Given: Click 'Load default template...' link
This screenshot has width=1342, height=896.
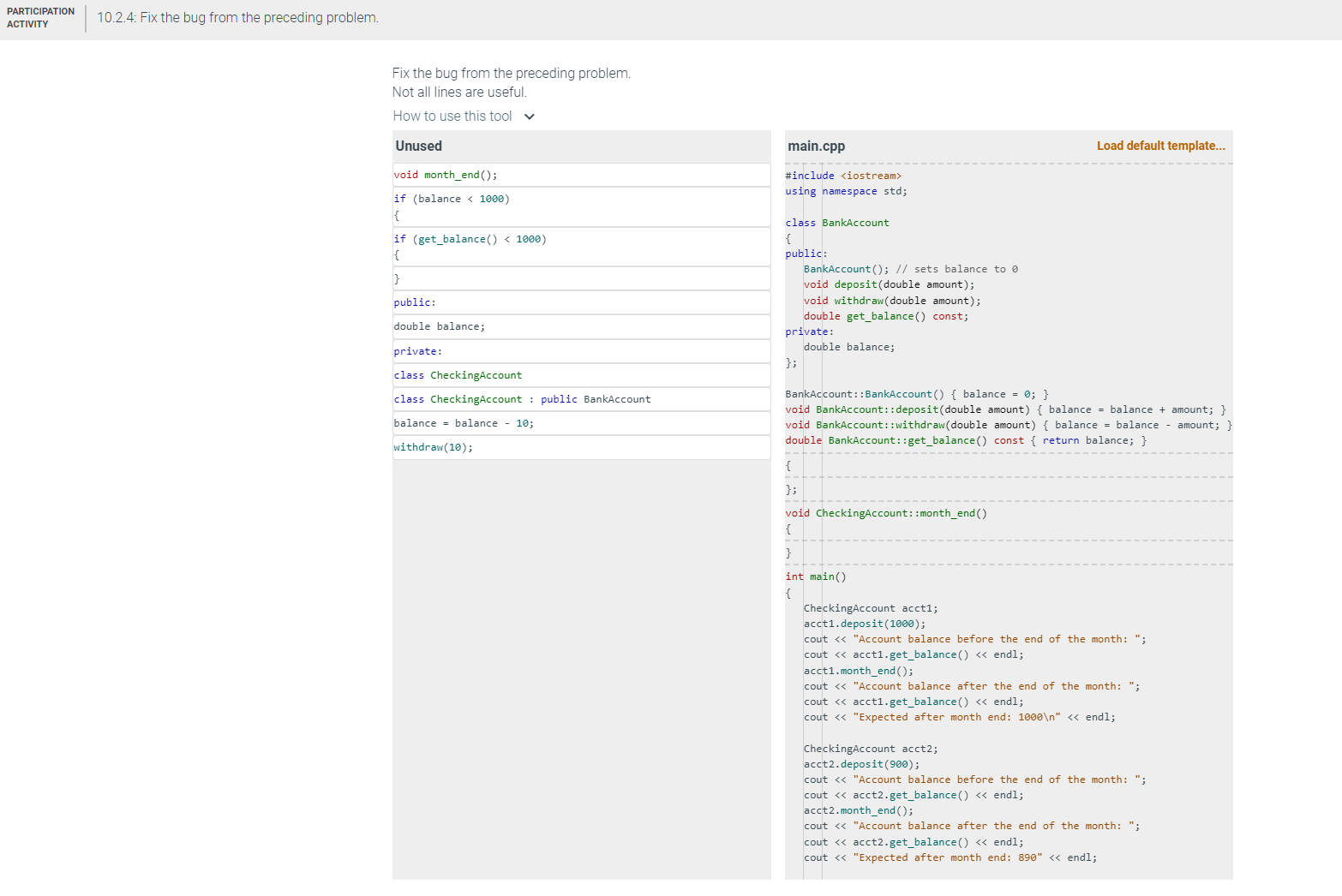Looking at the screenshot, I should 1160,146.
